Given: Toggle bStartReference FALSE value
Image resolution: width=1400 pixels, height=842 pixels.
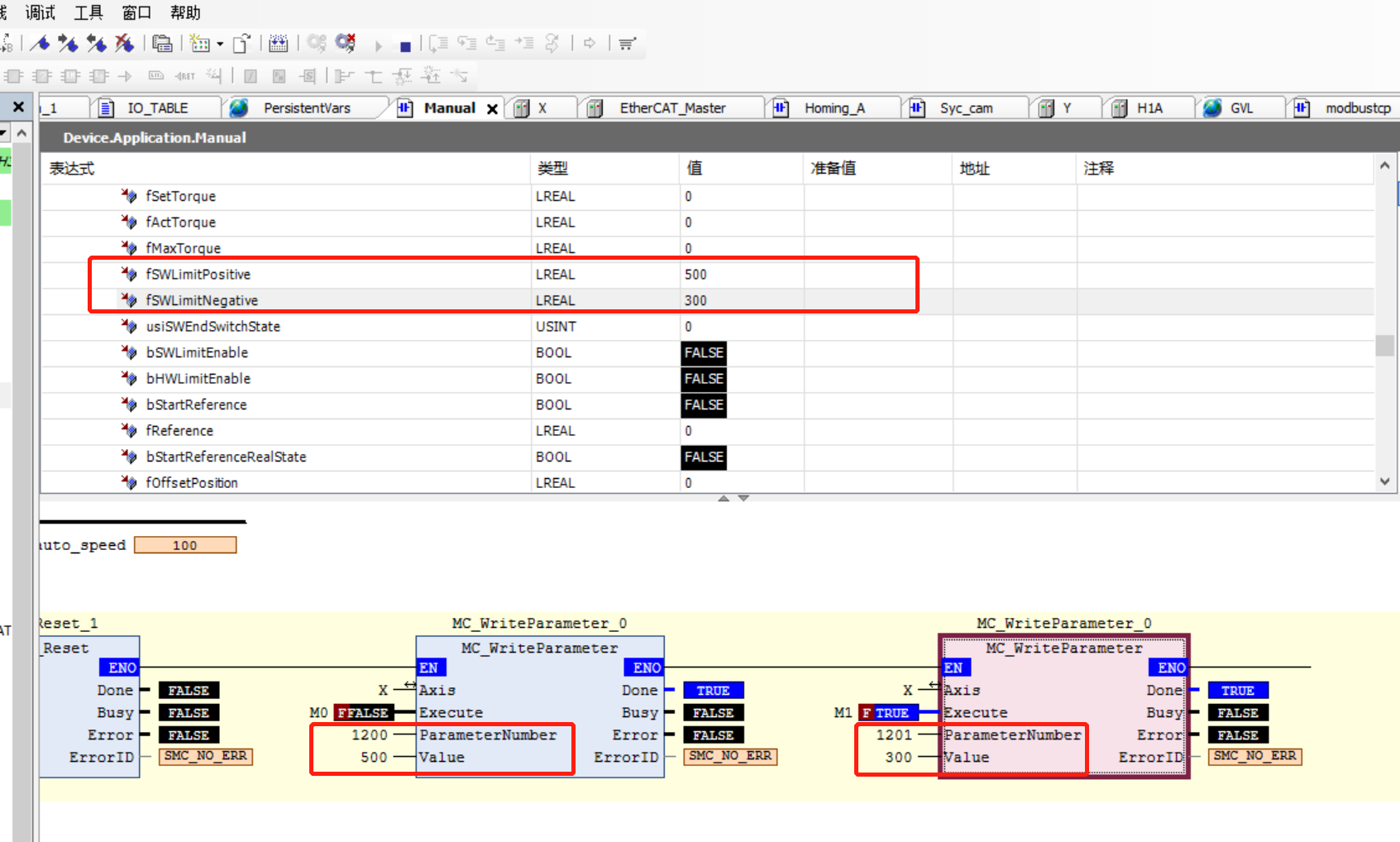Looking at the screenshot, I should (x=704, y=405).
